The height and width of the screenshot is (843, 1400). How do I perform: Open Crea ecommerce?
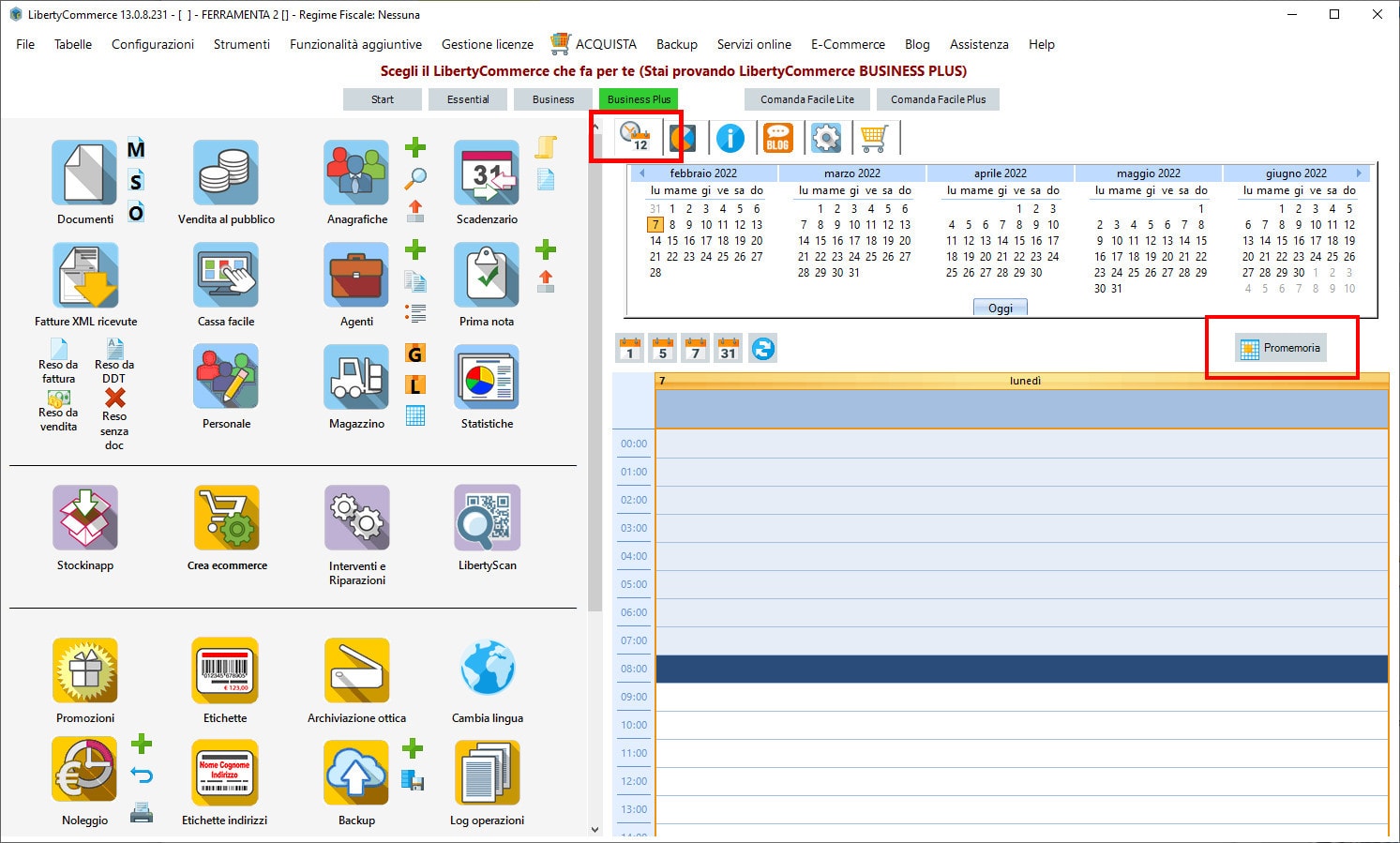(226, 518)
